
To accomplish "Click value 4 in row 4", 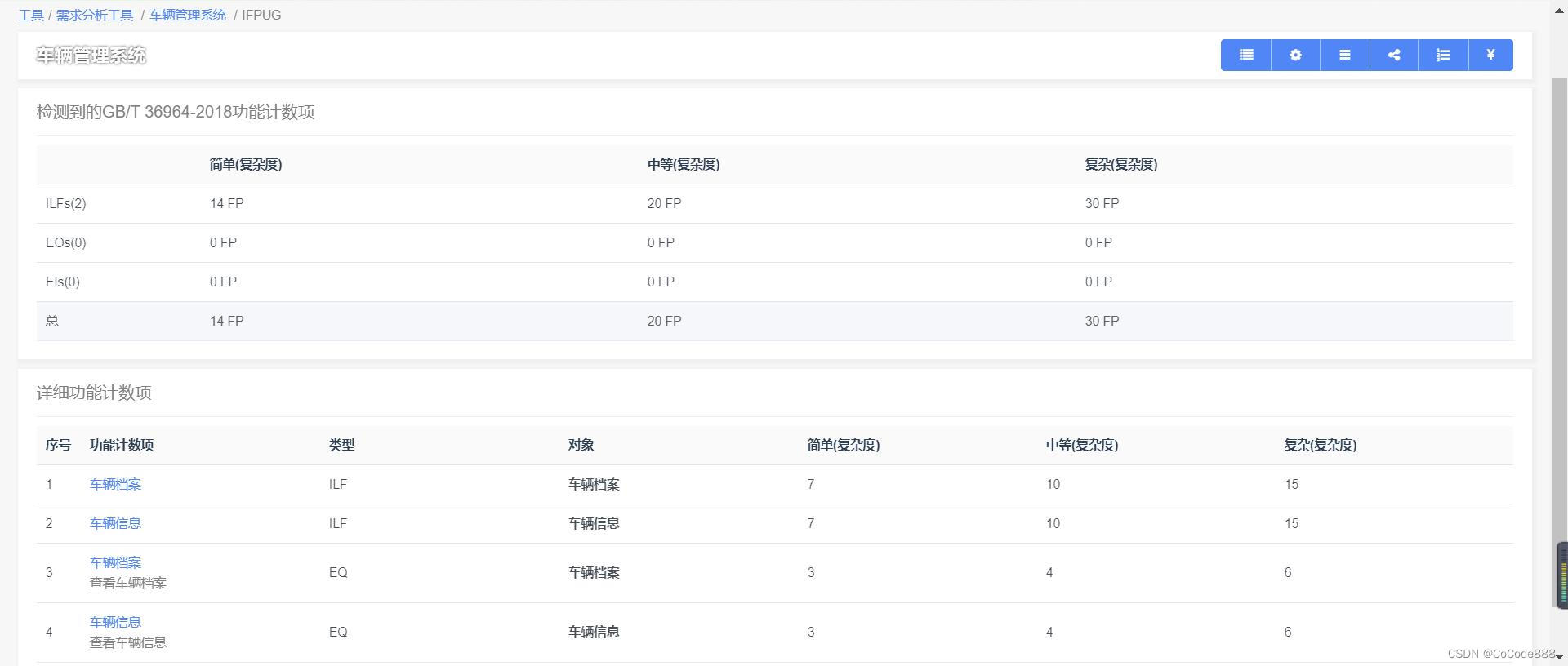I will [x=1049, y=632].
